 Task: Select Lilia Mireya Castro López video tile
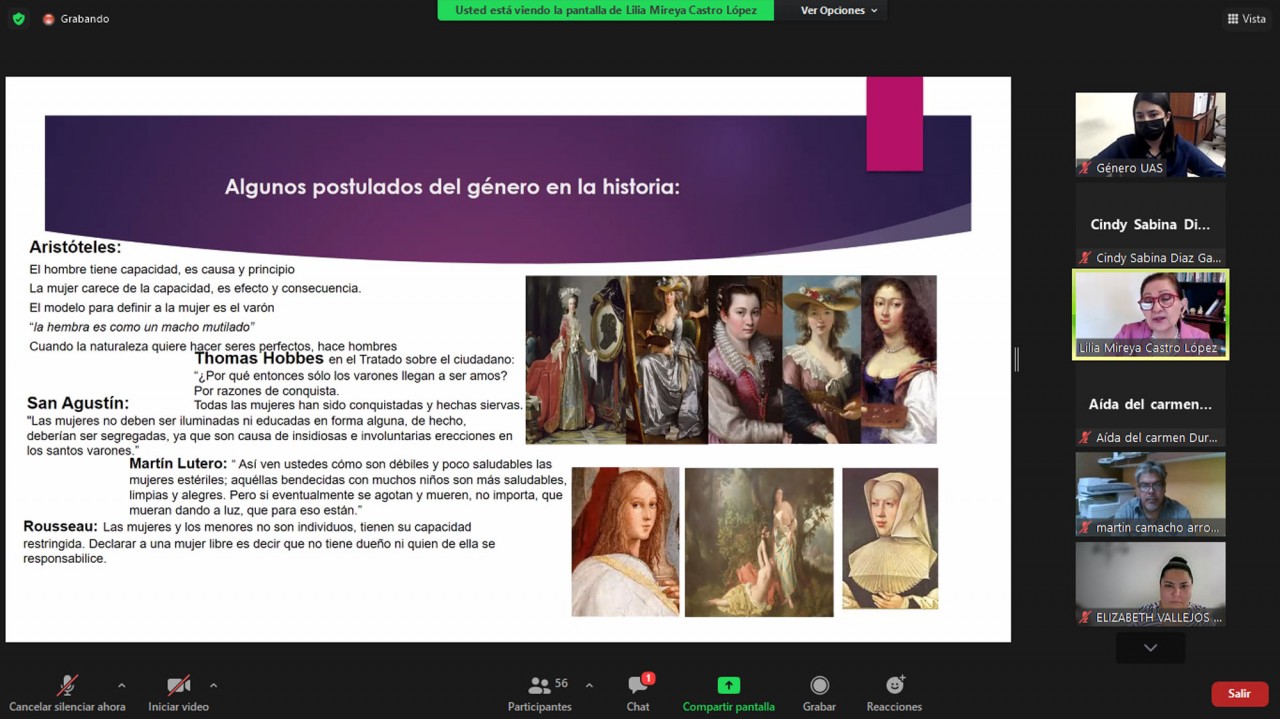(1150, 314)
